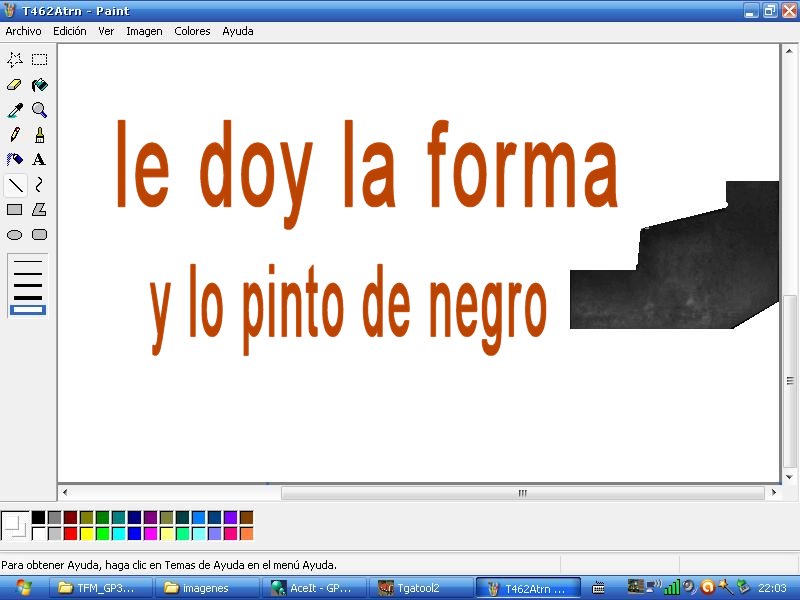
Task: Select the Pencil tool
Action: click(15, 135)
